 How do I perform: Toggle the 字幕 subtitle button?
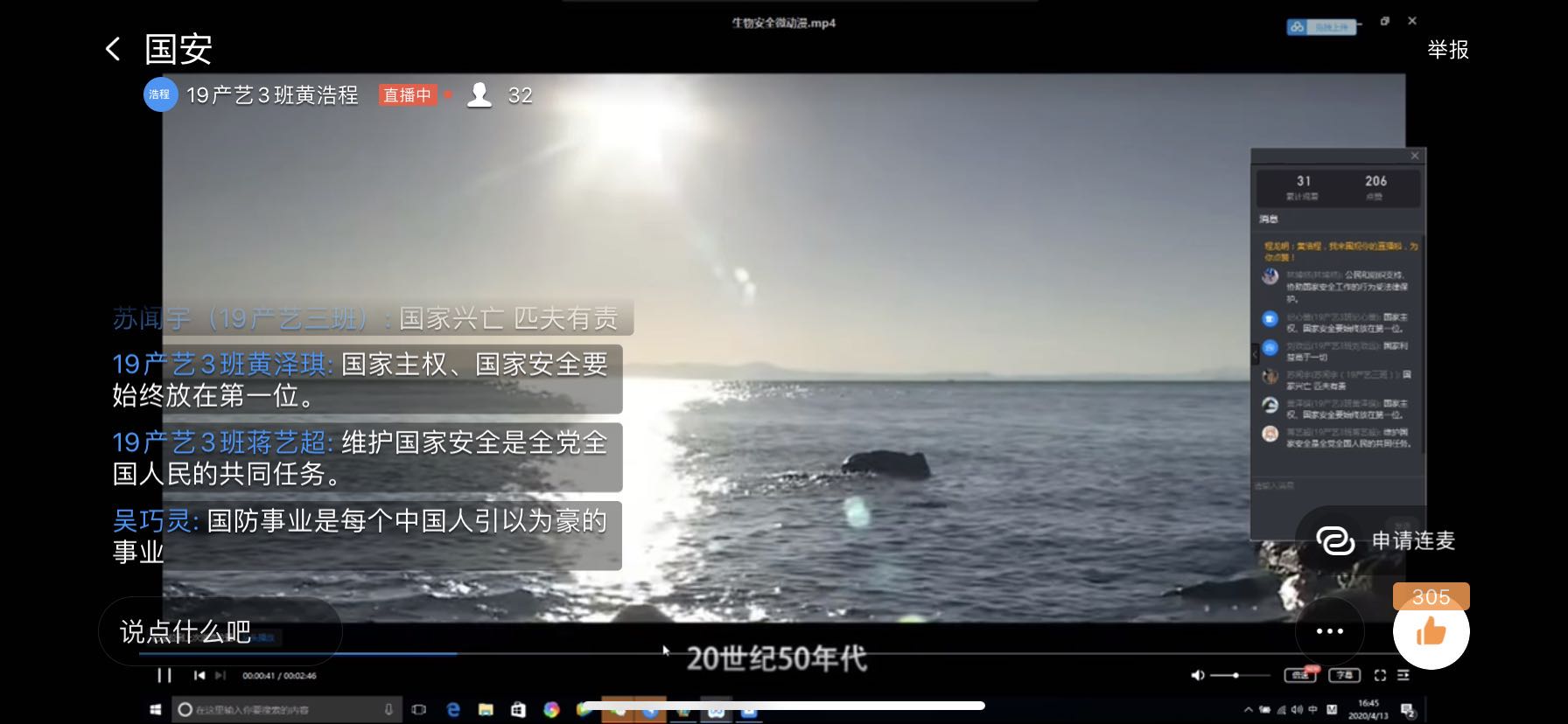pyautogui.click(x=1344, y=675)
